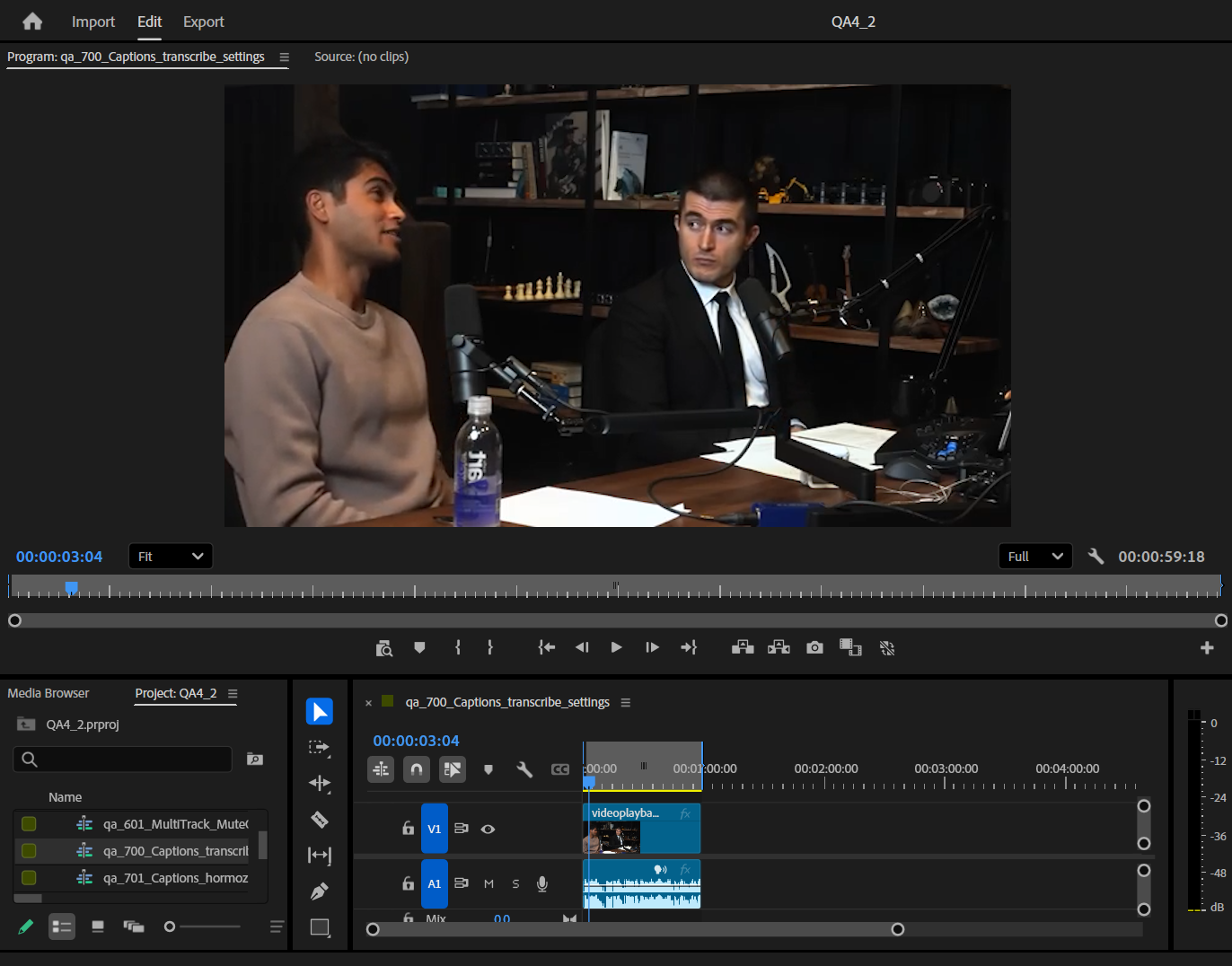Toggle snap in timeline
The width and height of the screenshot is (1232, 966).
click(x=417, y=769)
